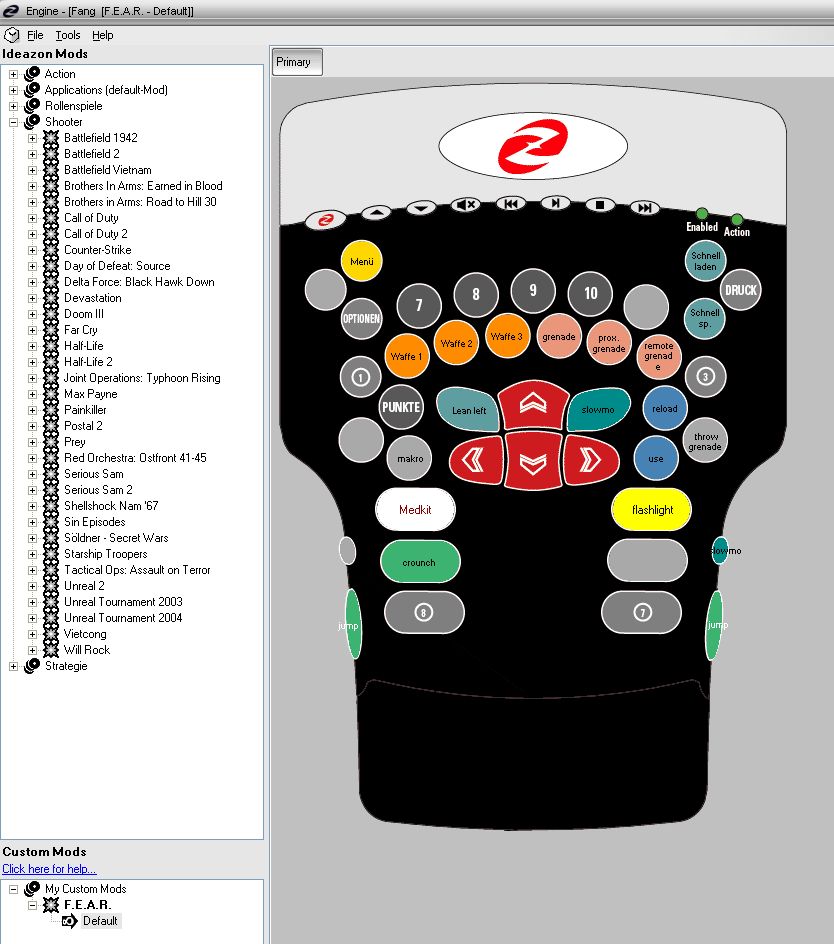Click the makro key
Viewport: 834px width, 944px height.
(x=410, y=458)
